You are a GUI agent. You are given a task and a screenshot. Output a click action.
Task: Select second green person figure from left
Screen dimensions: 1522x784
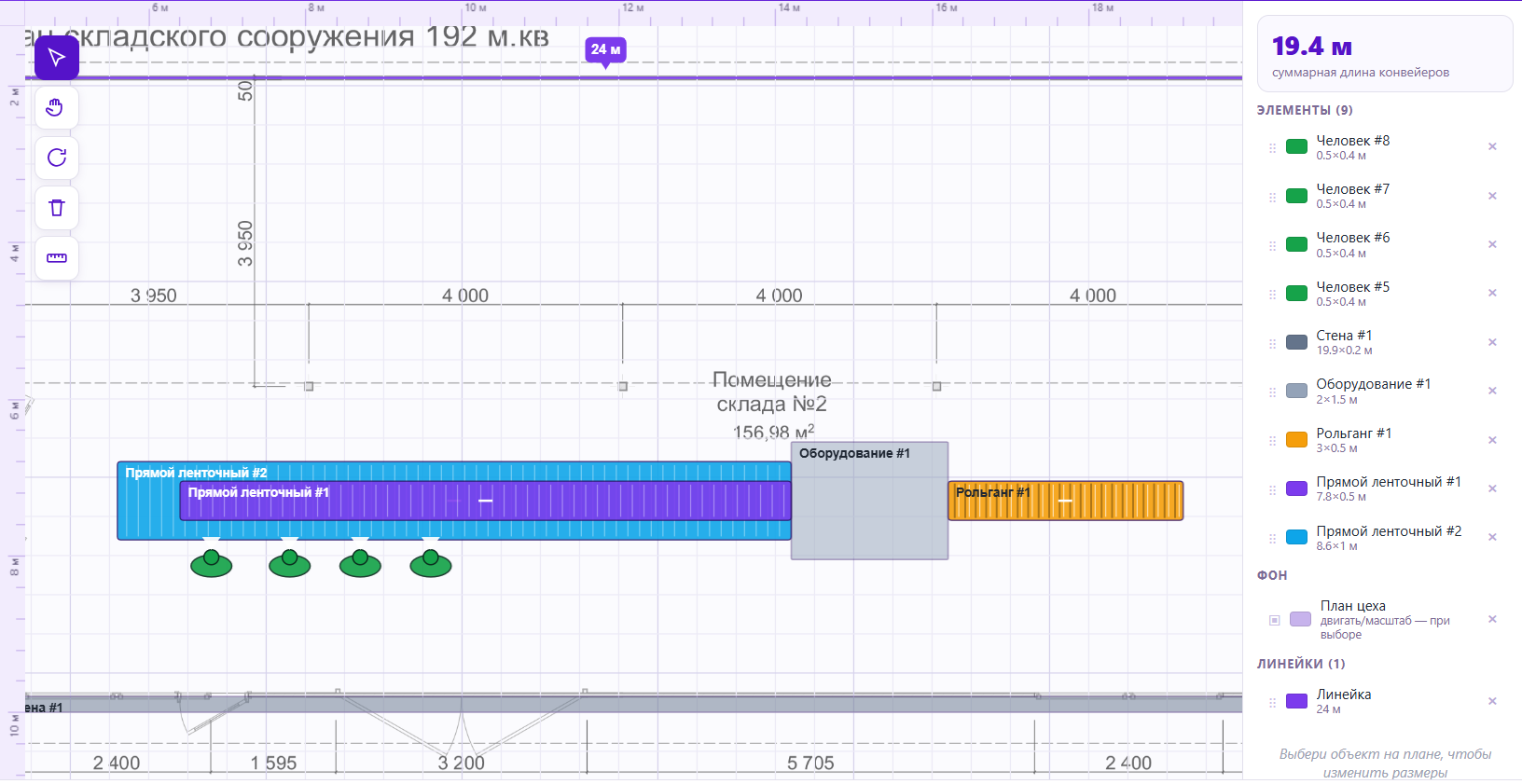coord(290,562)
